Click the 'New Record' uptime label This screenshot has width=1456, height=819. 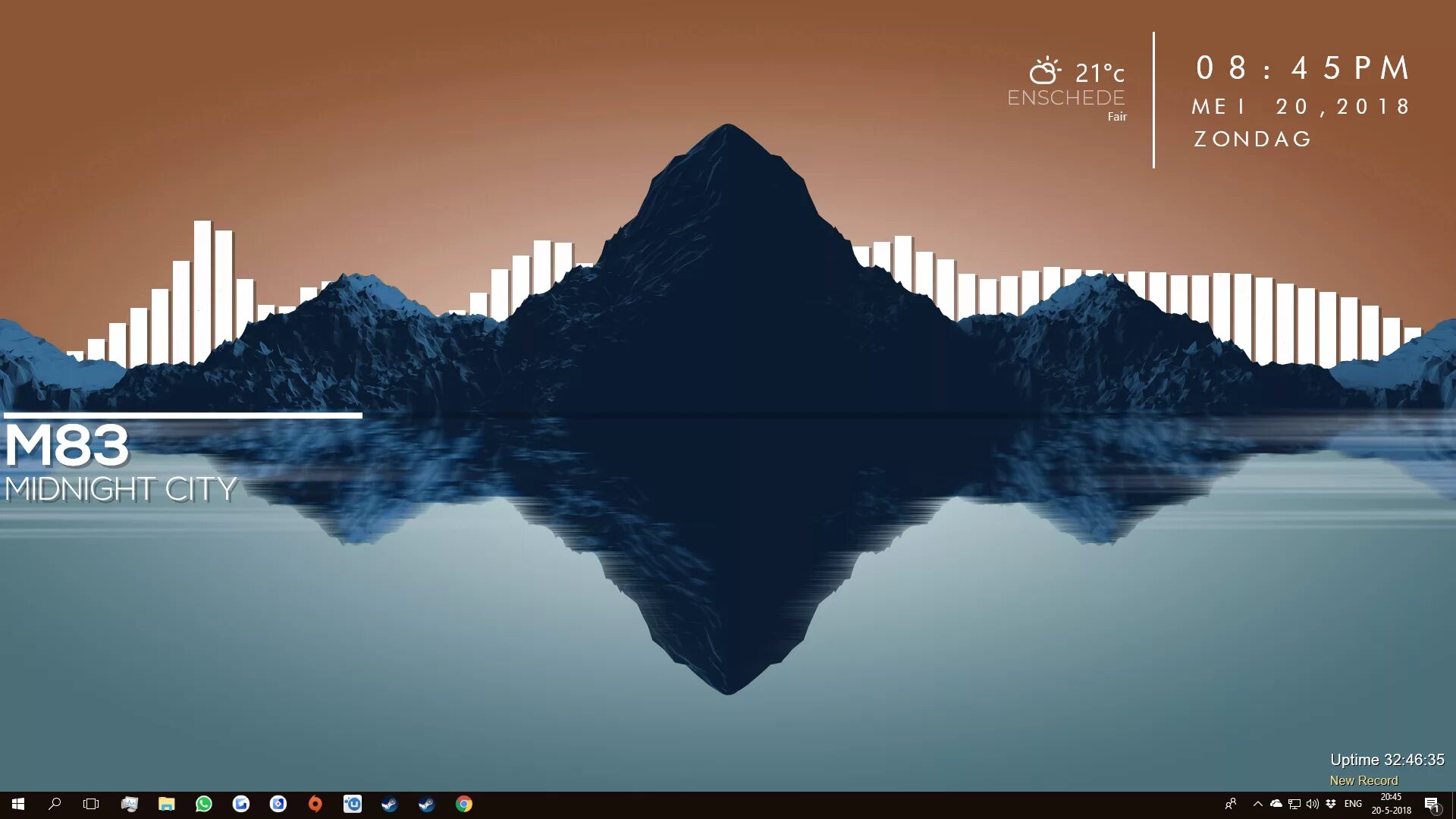(x=1363, y=780)
